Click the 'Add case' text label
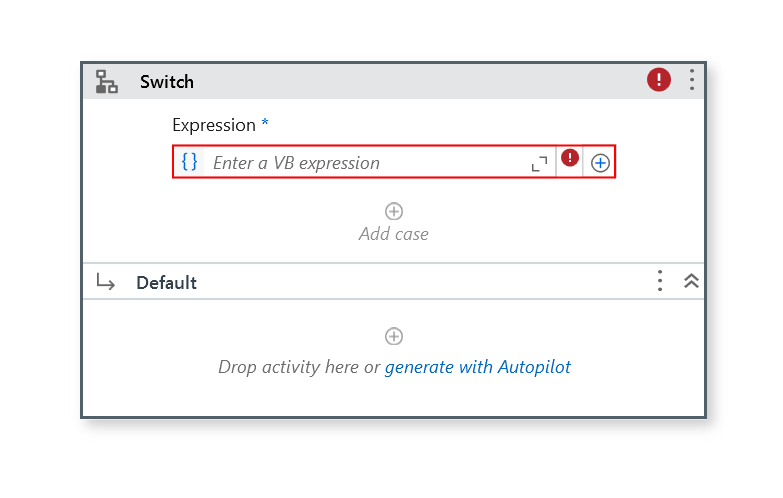Screen dimensions: 783x498 [393, 234]
